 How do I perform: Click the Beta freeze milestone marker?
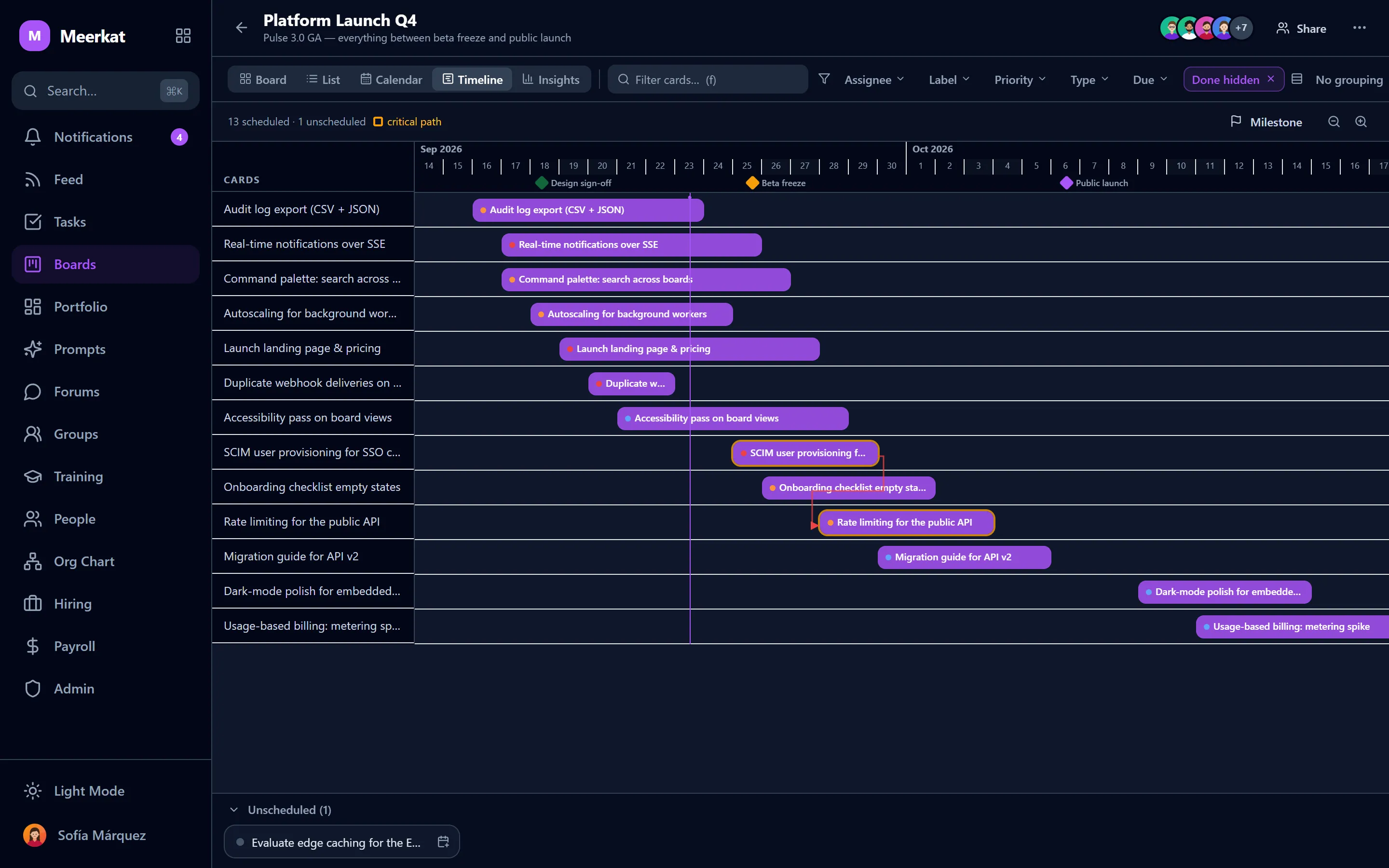point(752,183)
